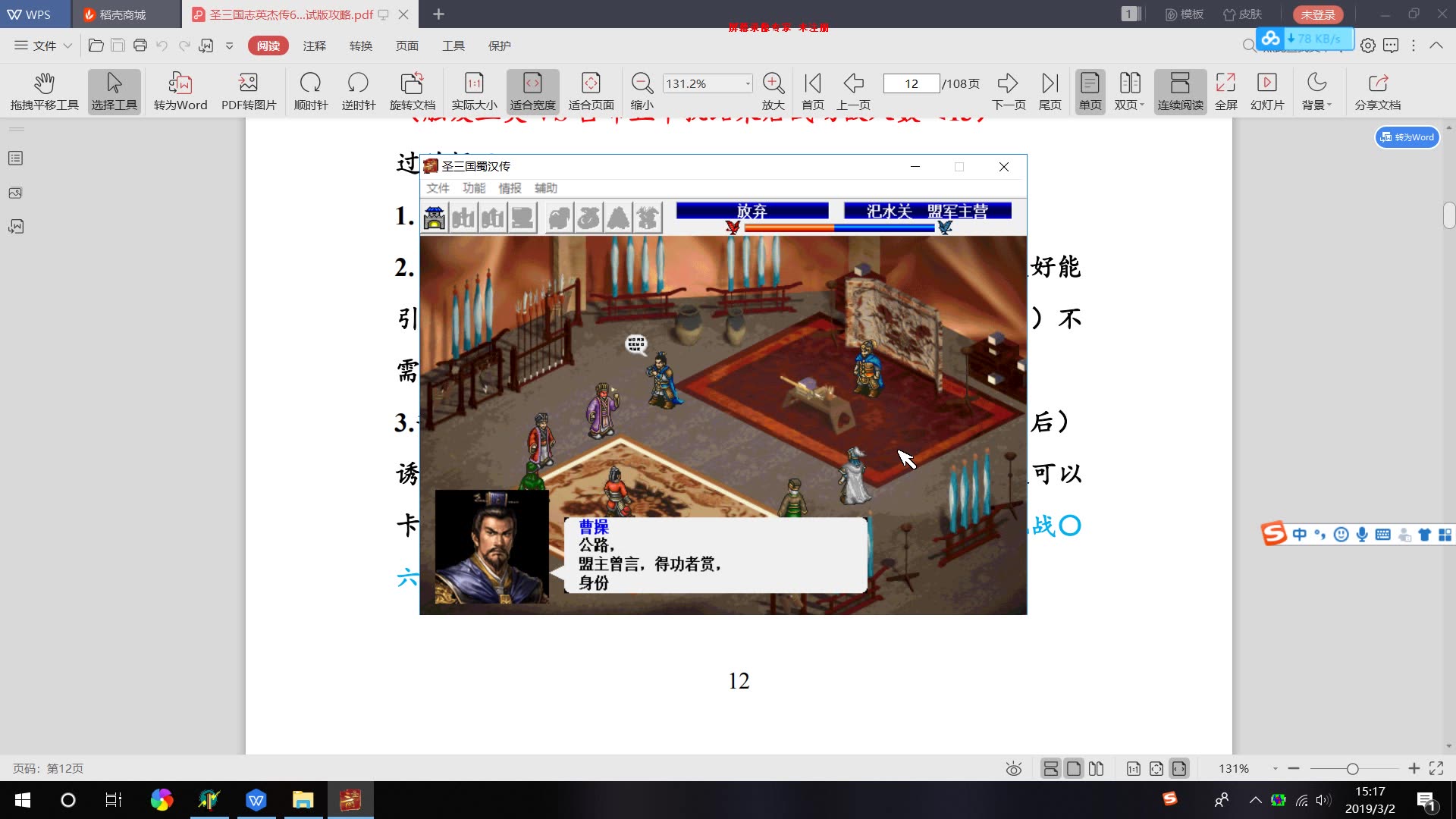Convert PDF to Word
Screen dimensions: 1456x819
(180, 92)
